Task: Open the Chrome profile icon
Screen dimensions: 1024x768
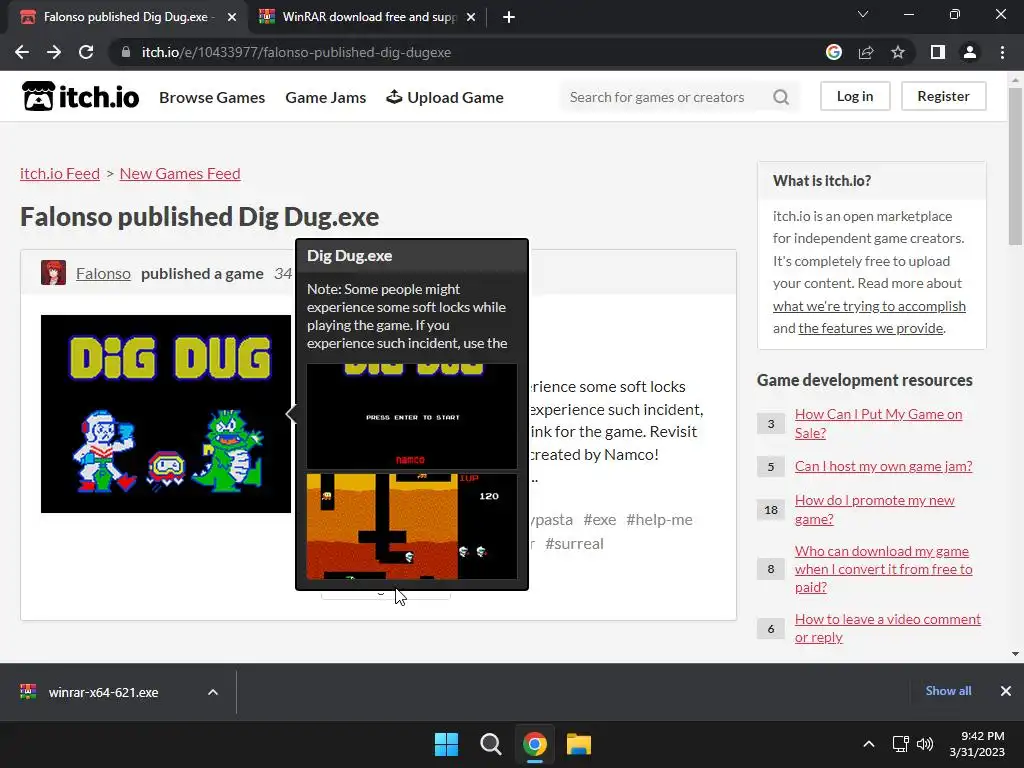Action: [970, 52]
